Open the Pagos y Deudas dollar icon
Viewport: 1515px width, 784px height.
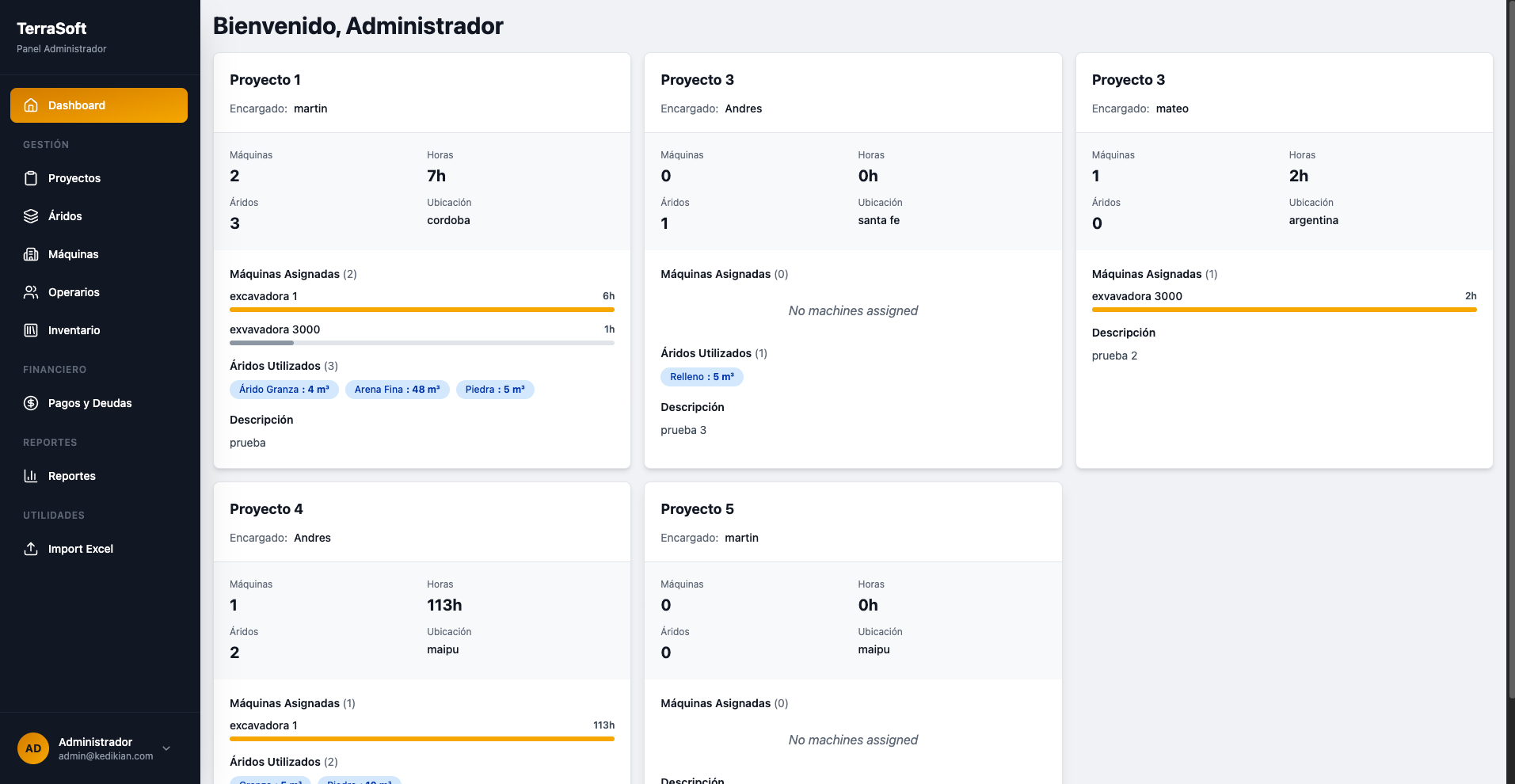click(x=30, y=402)
